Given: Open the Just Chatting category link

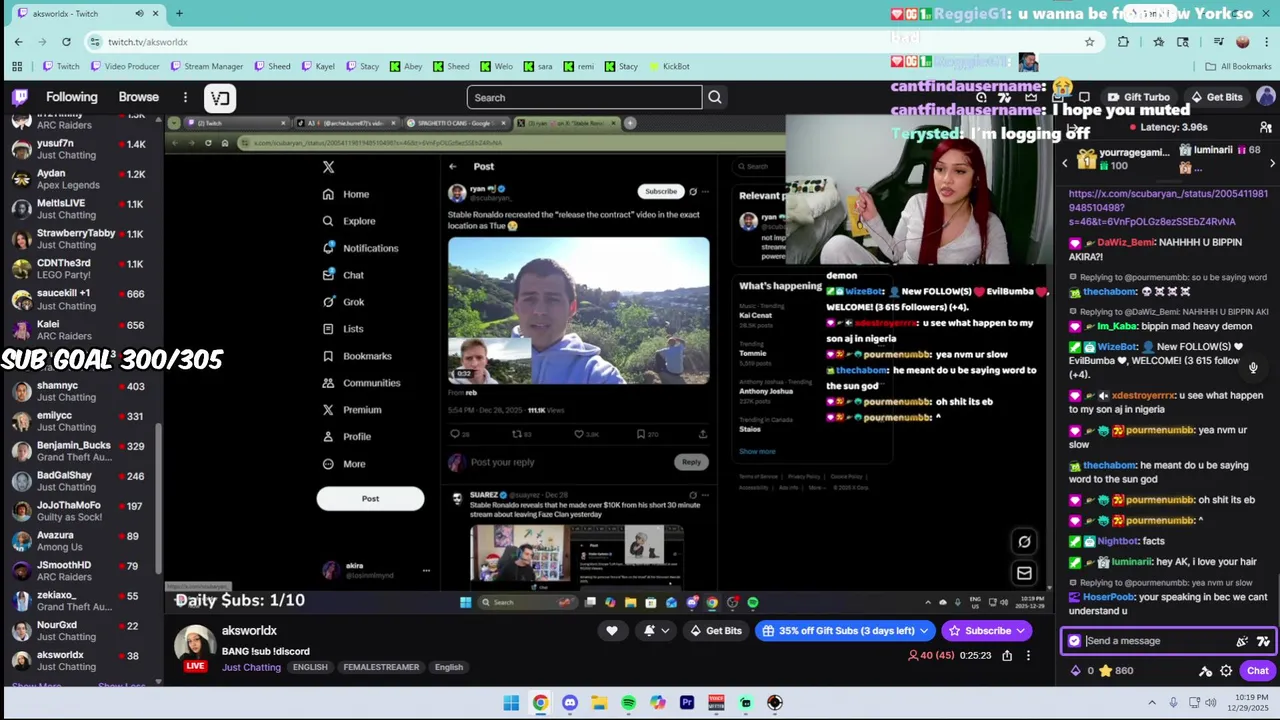Looking at the screenshot, I should pos(251,667).
